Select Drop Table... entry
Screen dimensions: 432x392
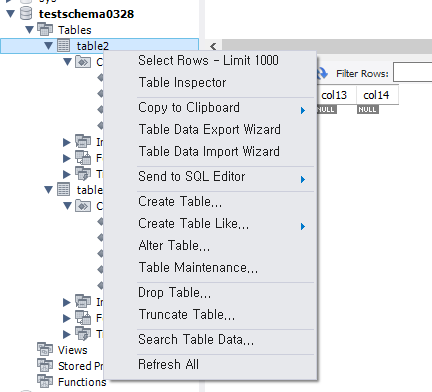click(174, 292)
